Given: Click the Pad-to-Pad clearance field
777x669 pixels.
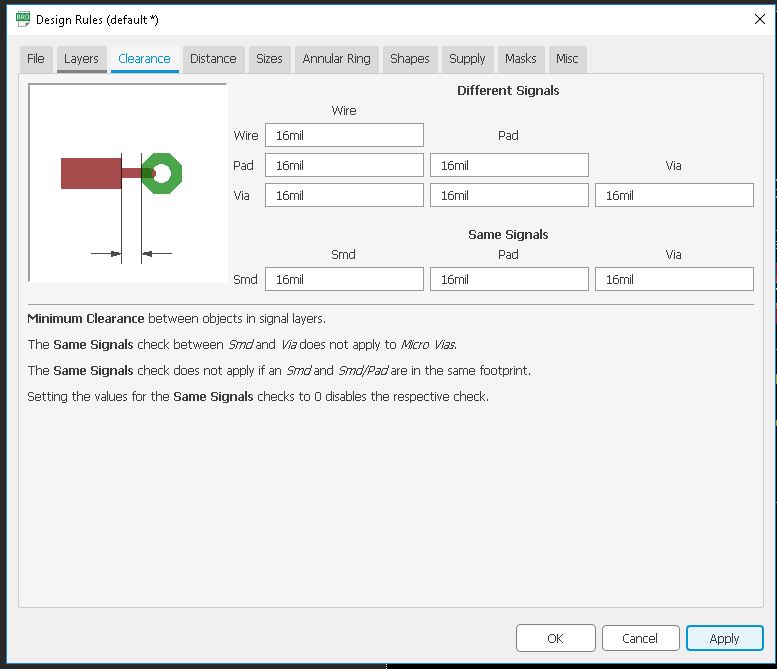Looking at the screenshot, I should [x=509, y=165].
